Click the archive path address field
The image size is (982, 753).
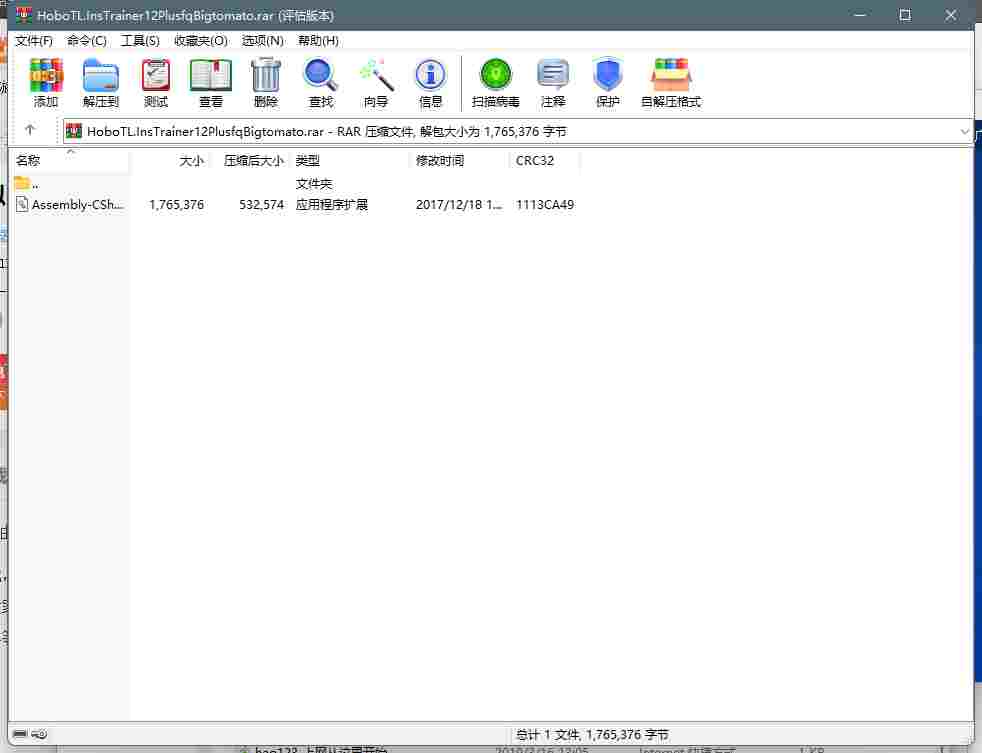(x=517, y=132)
